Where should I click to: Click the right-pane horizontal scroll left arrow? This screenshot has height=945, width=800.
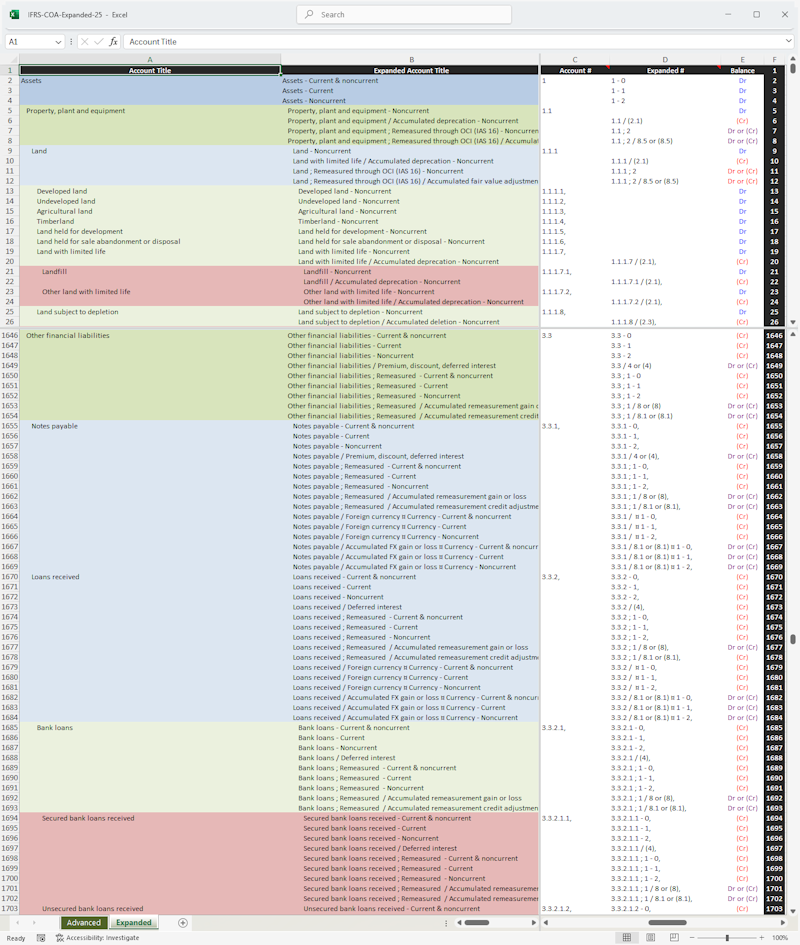[546, 923]
